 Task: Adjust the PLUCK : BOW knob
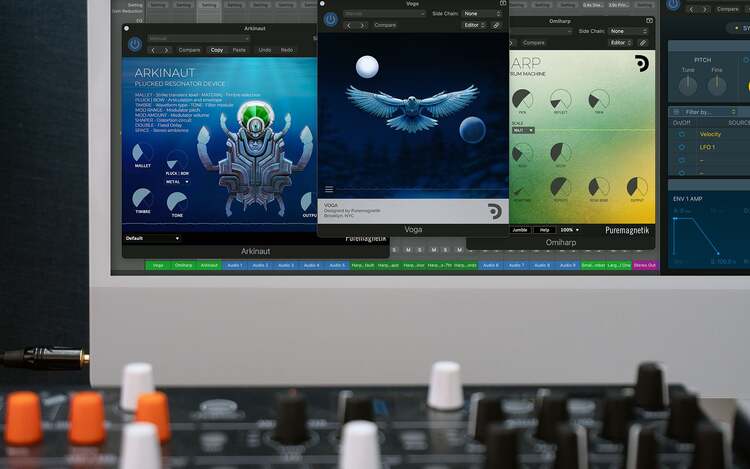(177, 160)
